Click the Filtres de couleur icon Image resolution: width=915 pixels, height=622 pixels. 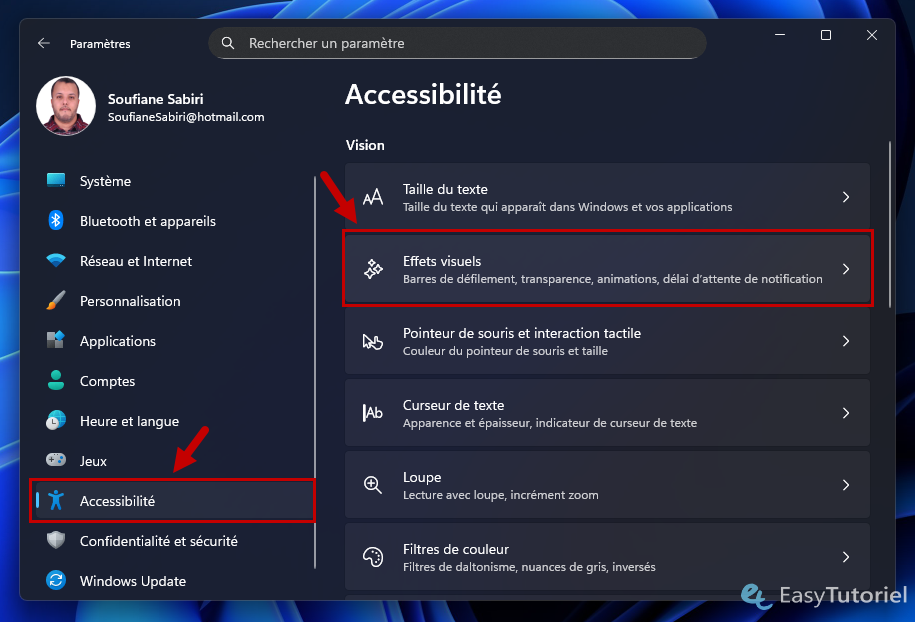click(373, 556)
